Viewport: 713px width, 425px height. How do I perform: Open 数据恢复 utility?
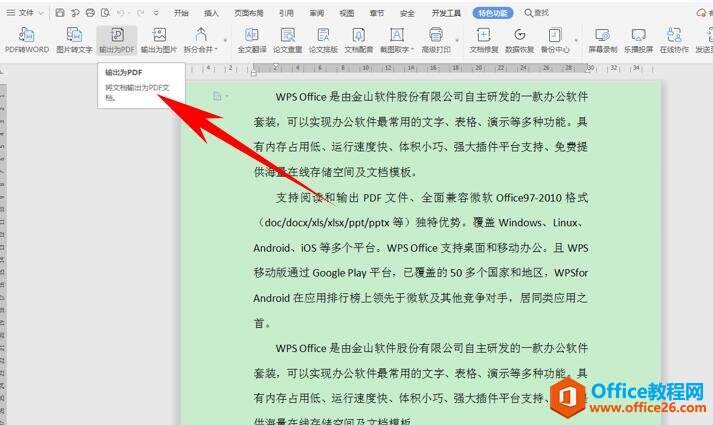point(519,40)
